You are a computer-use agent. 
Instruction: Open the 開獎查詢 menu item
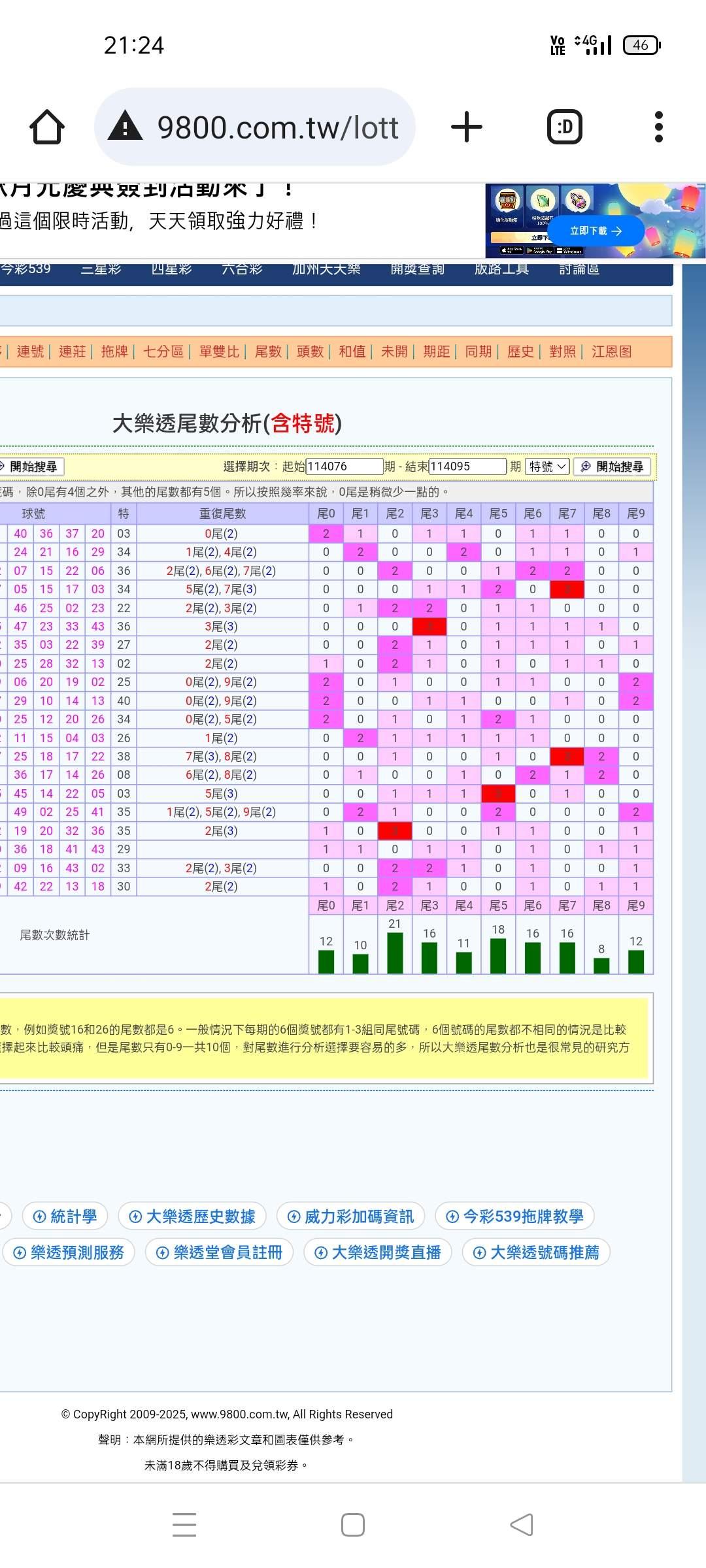click(417, 269)
